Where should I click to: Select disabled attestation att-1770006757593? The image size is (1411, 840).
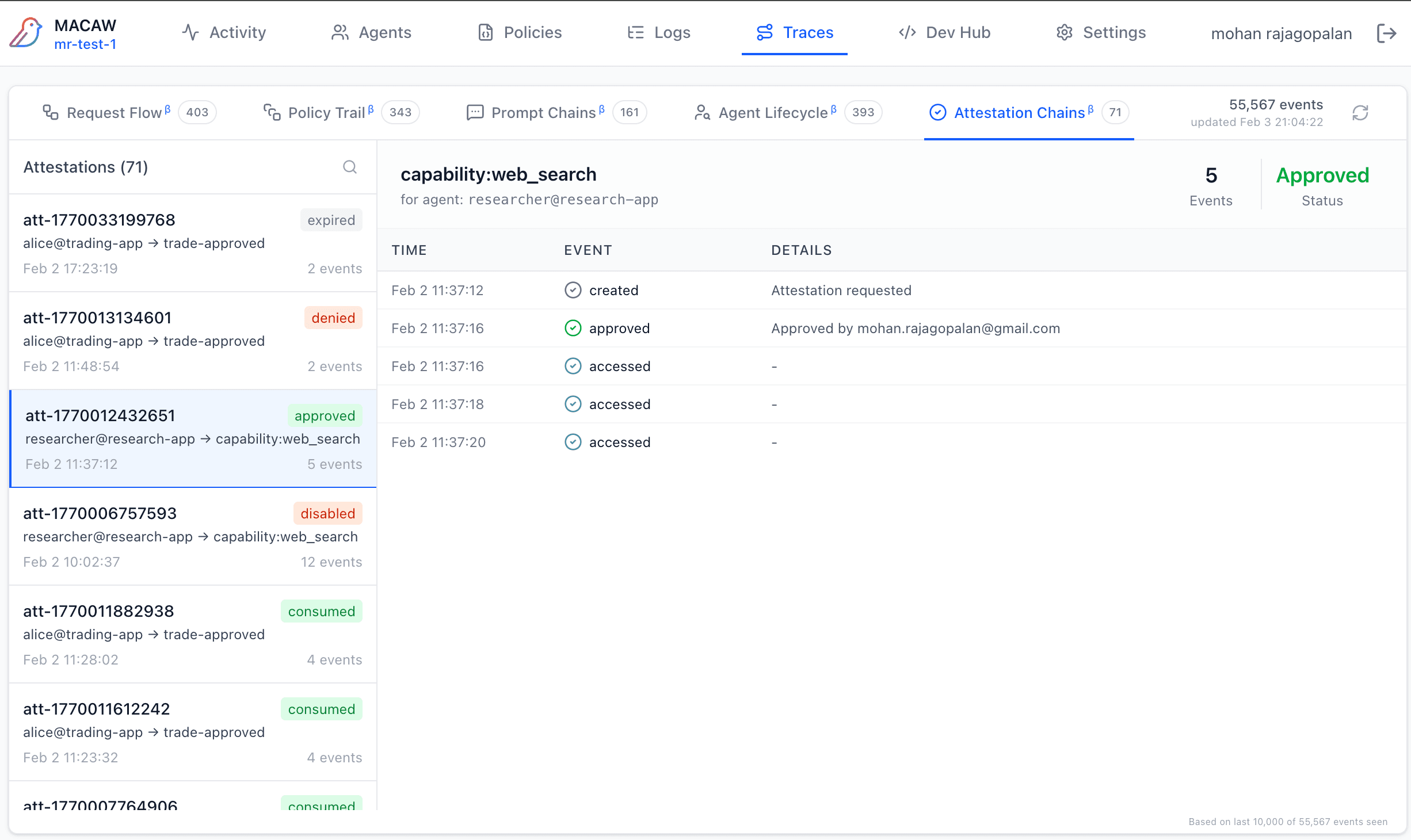coord(193,537)
